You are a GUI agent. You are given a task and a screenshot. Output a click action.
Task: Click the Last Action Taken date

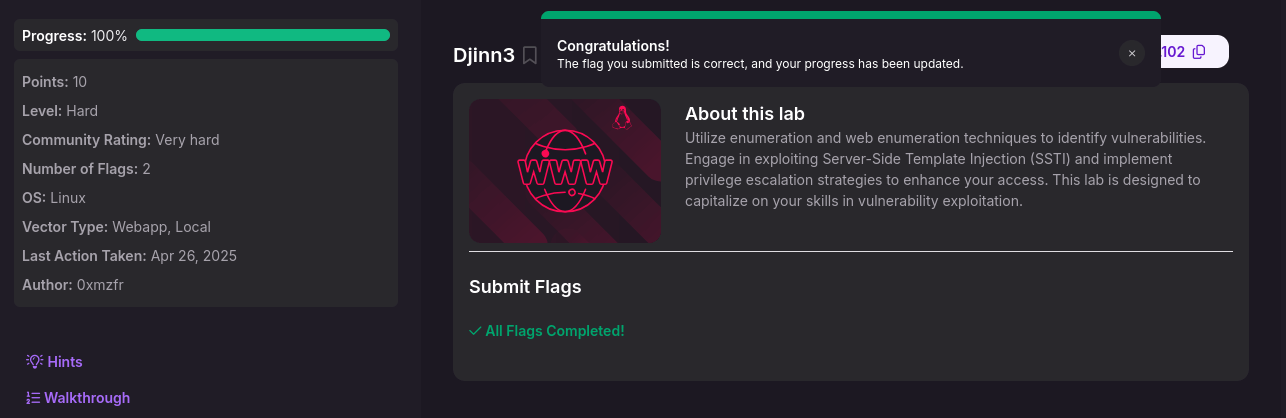point(194,256)
